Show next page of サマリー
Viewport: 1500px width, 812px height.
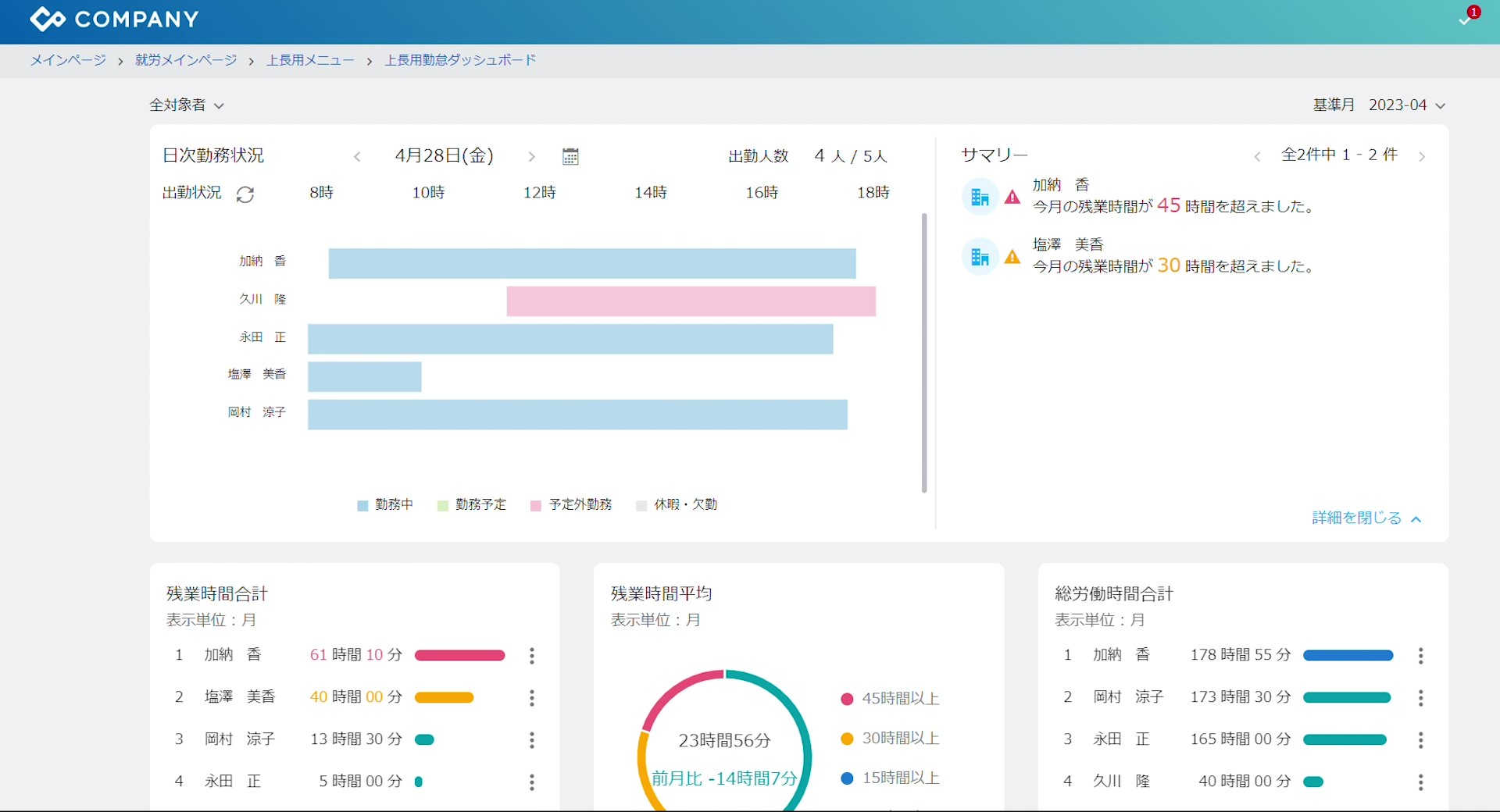point(1422,156)
